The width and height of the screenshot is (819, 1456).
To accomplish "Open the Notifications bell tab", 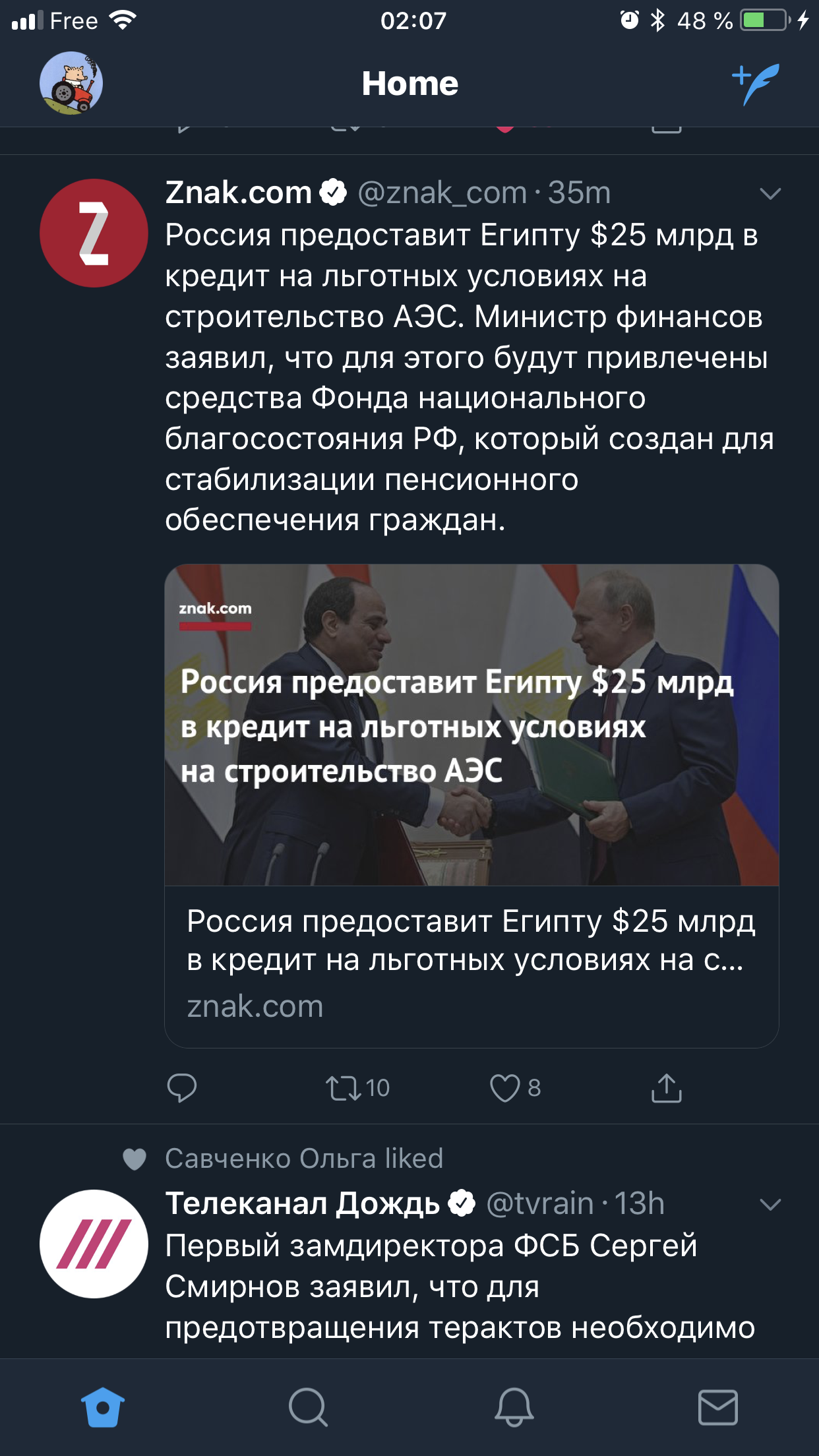I will (x=514, y=1407).
